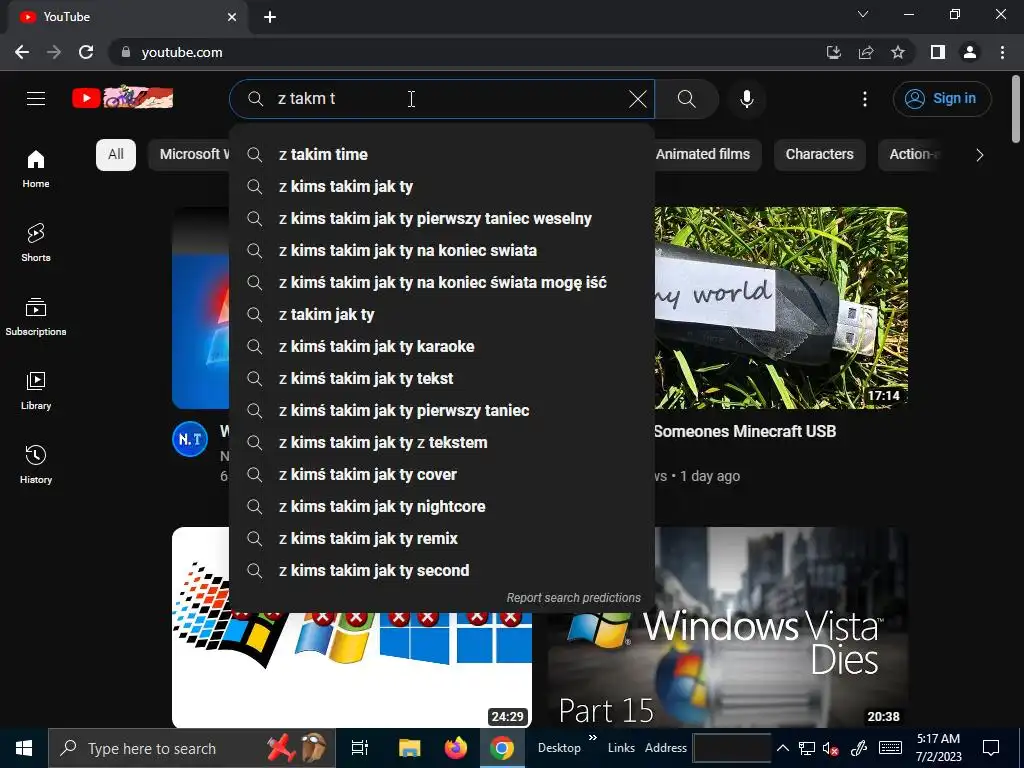Click the Sign in button
The image size is (1024, 768).
(942, 99)
